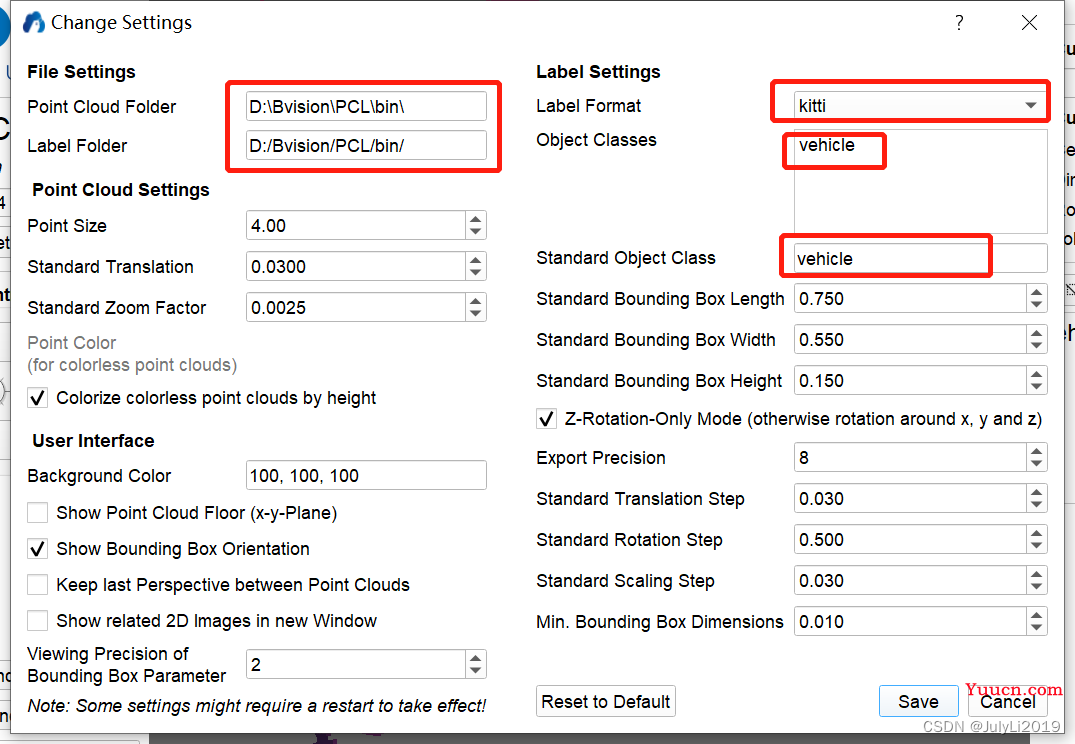The image size is (1075, 744).
Task: Decrease Standard Translation value
Action: (x=476, y=274)
